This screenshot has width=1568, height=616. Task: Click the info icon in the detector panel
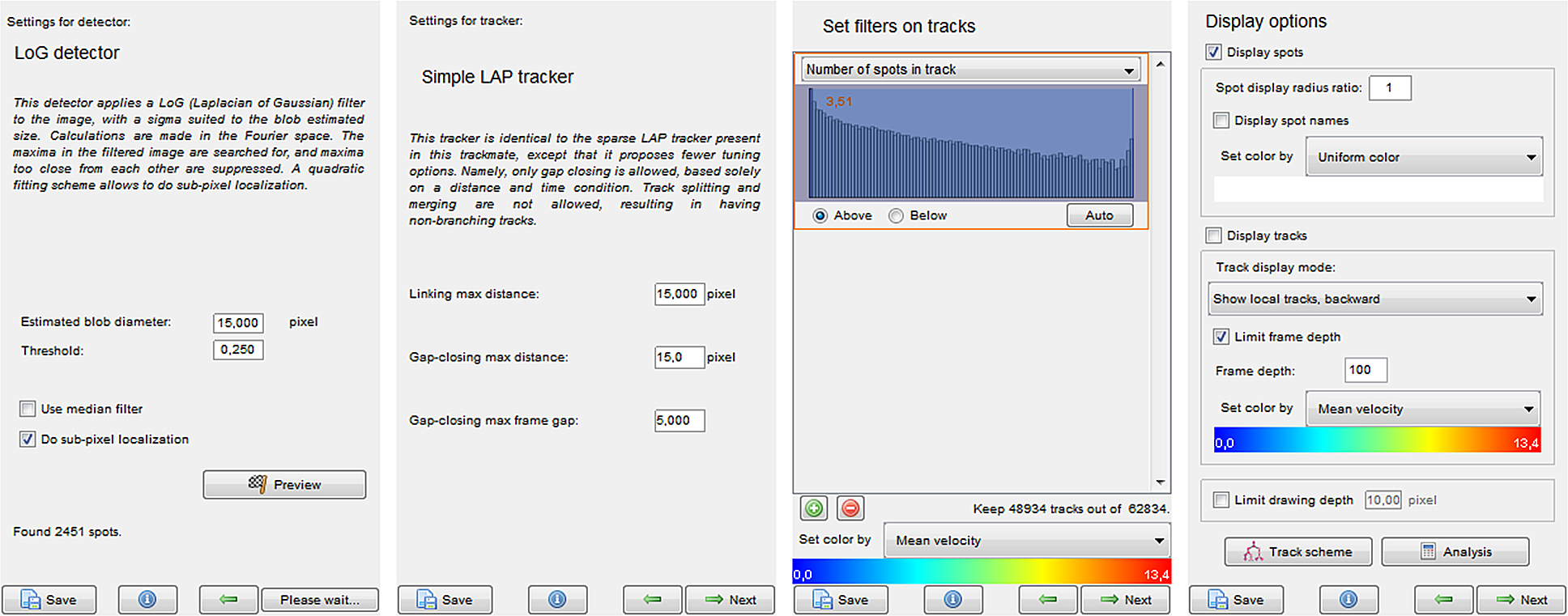point(147,600)
